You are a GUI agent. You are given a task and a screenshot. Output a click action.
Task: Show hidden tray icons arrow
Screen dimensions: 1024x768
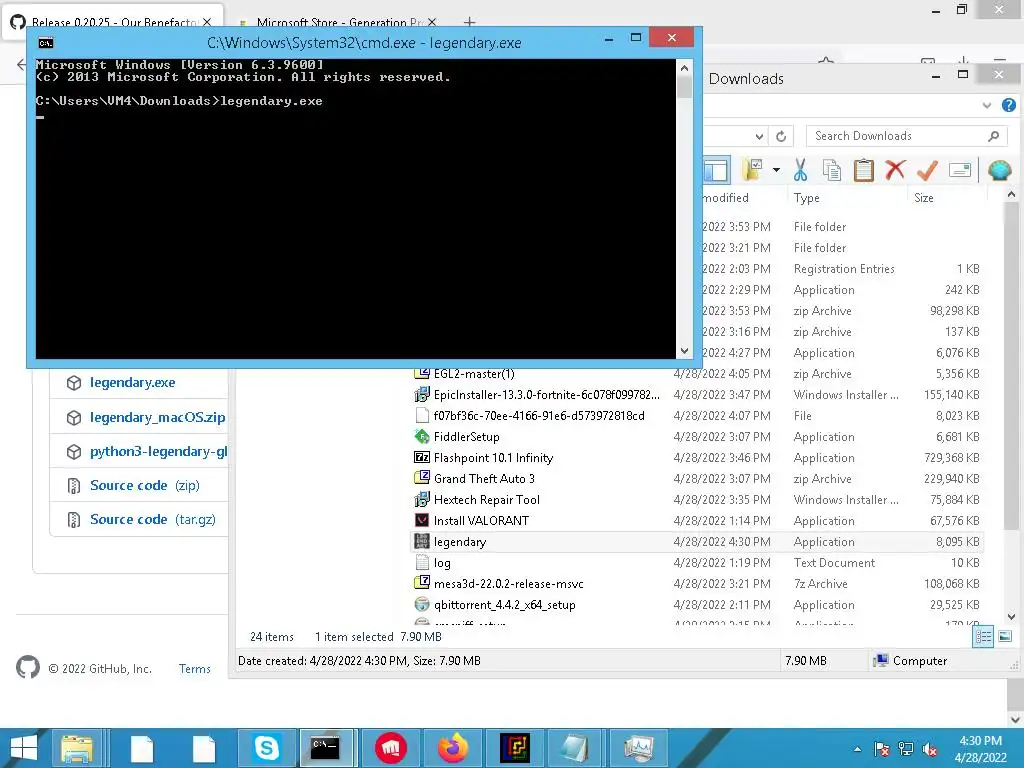(857, 749)
